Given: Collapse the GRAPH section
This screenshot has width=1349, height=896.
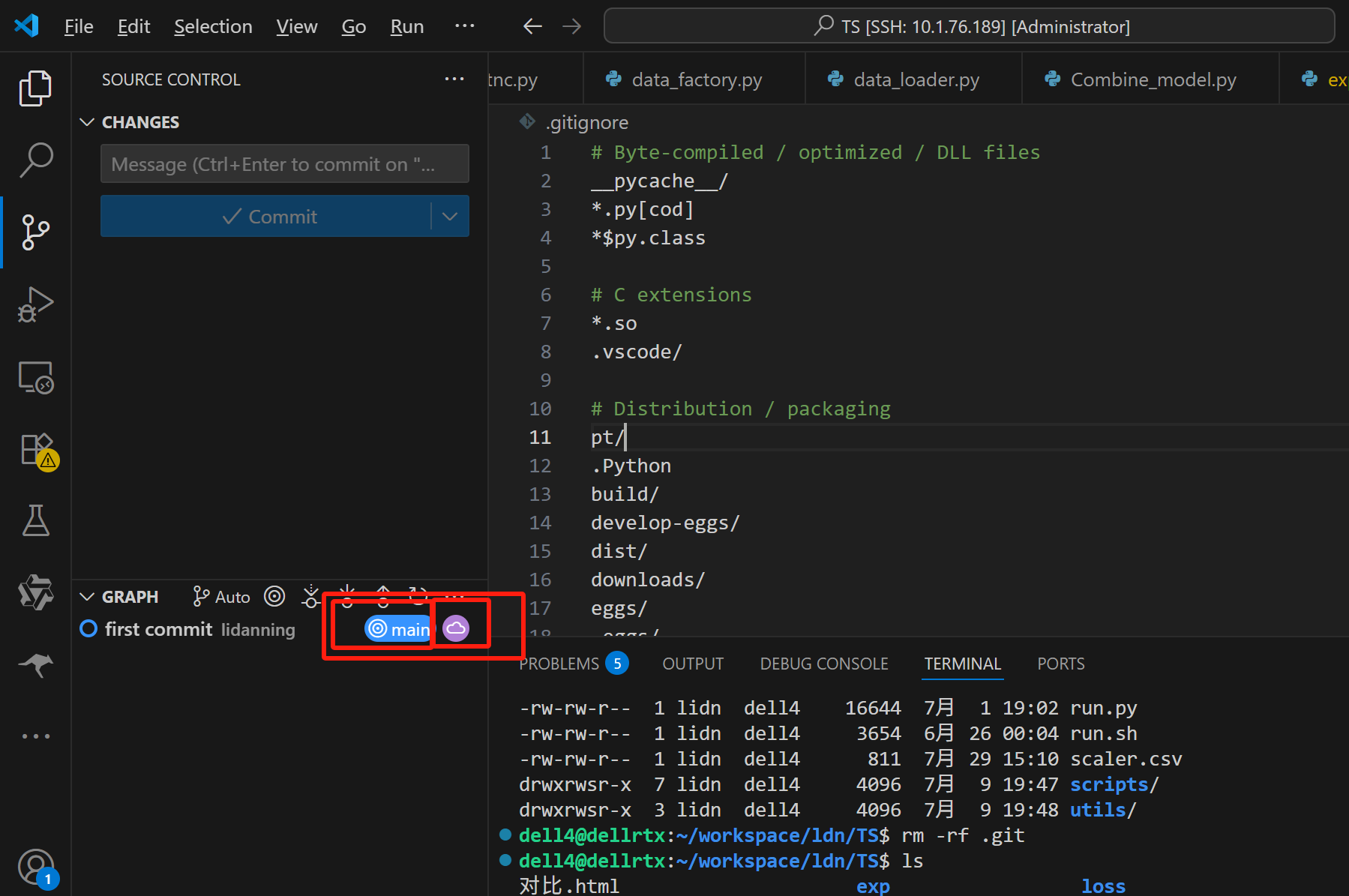Looking at the screenshot, I should point(87,597).
